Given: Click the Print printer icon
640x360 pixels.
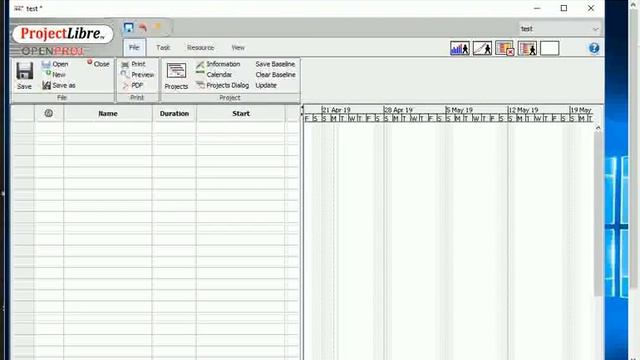Looking at the screenshot, I should coord(125,64).
